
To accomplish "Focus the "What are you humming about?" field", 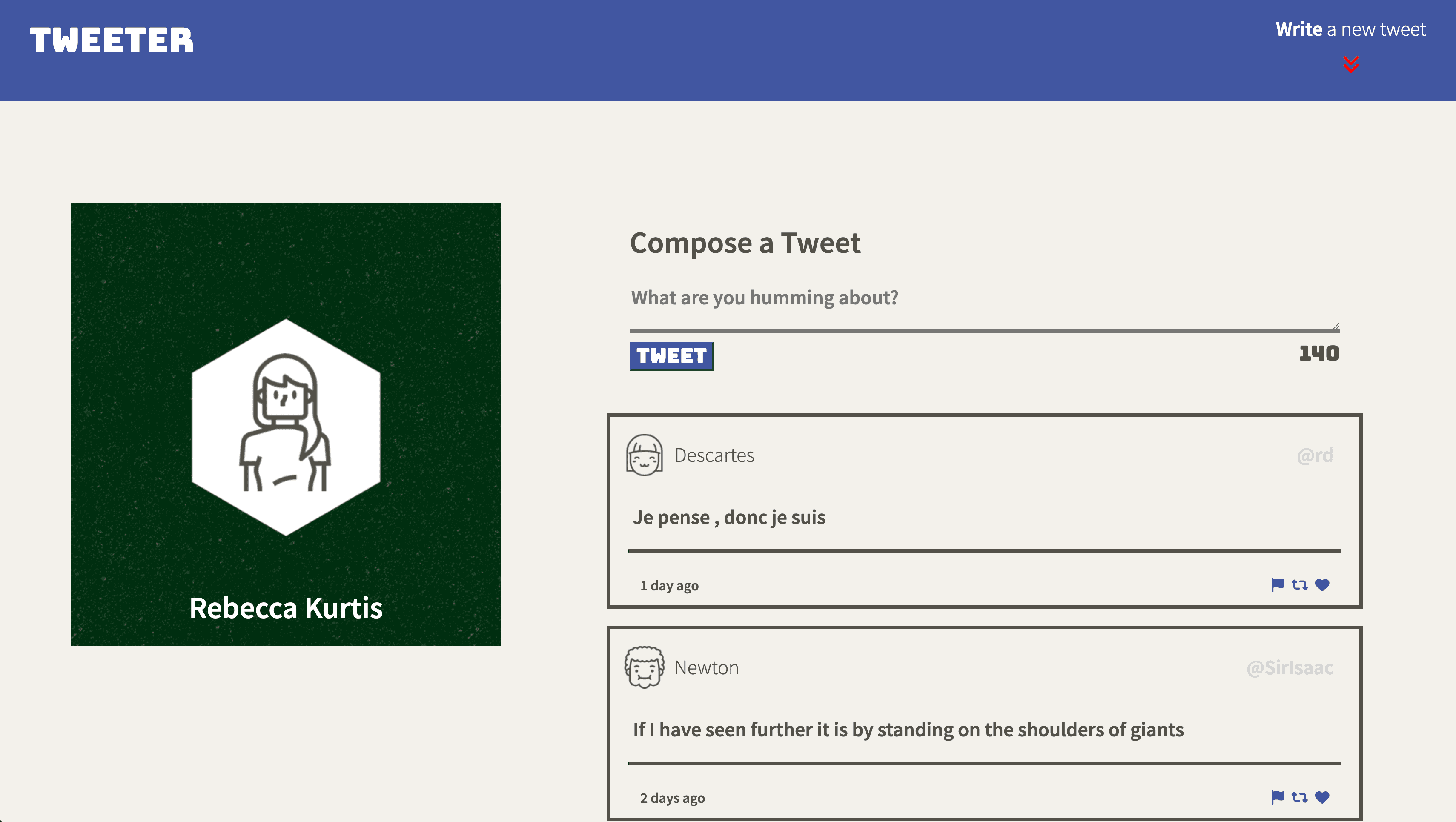I will (x=983, y=298).
